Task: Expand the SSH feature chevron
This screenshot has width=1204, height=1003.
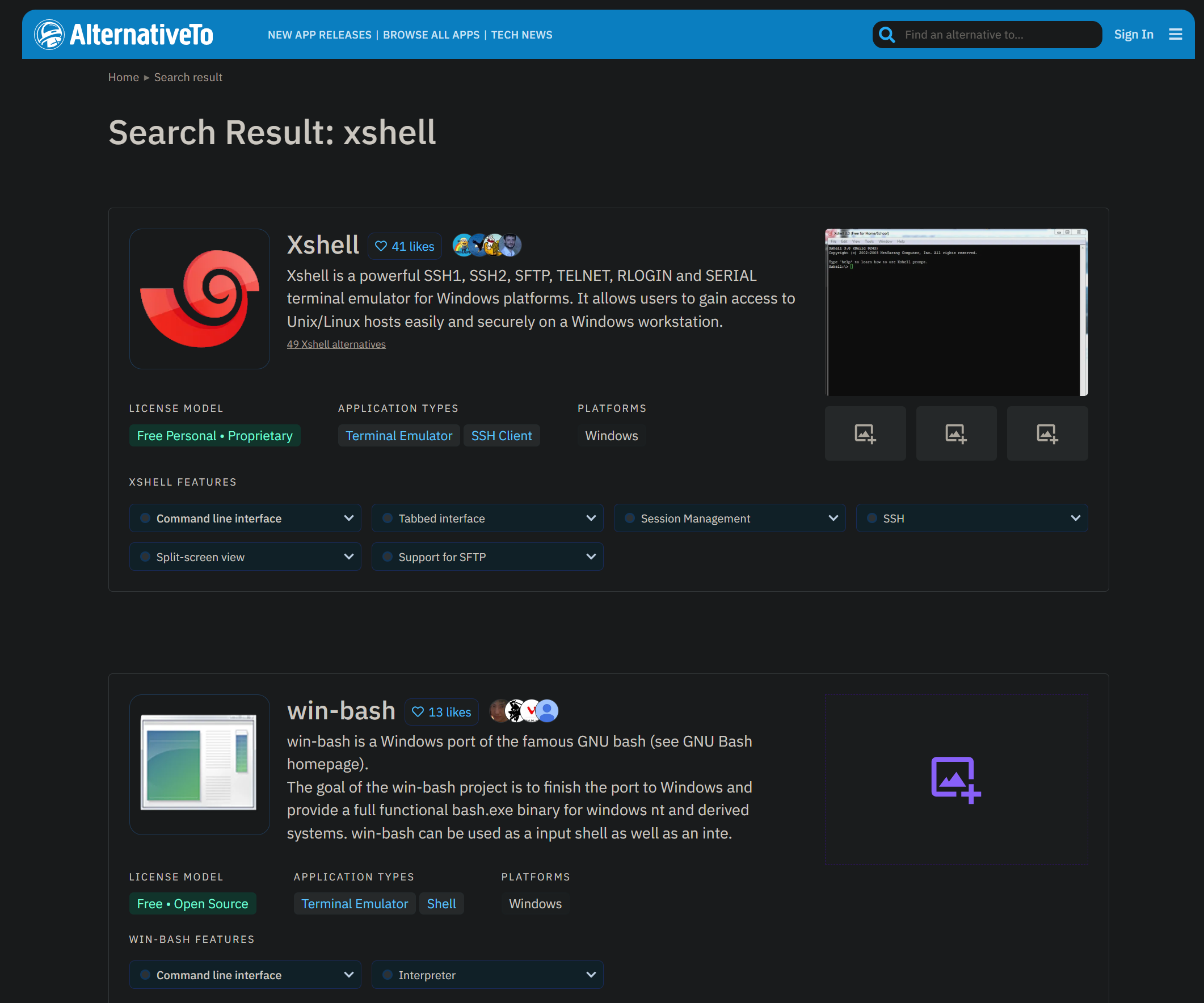Action: [1075, 518]
